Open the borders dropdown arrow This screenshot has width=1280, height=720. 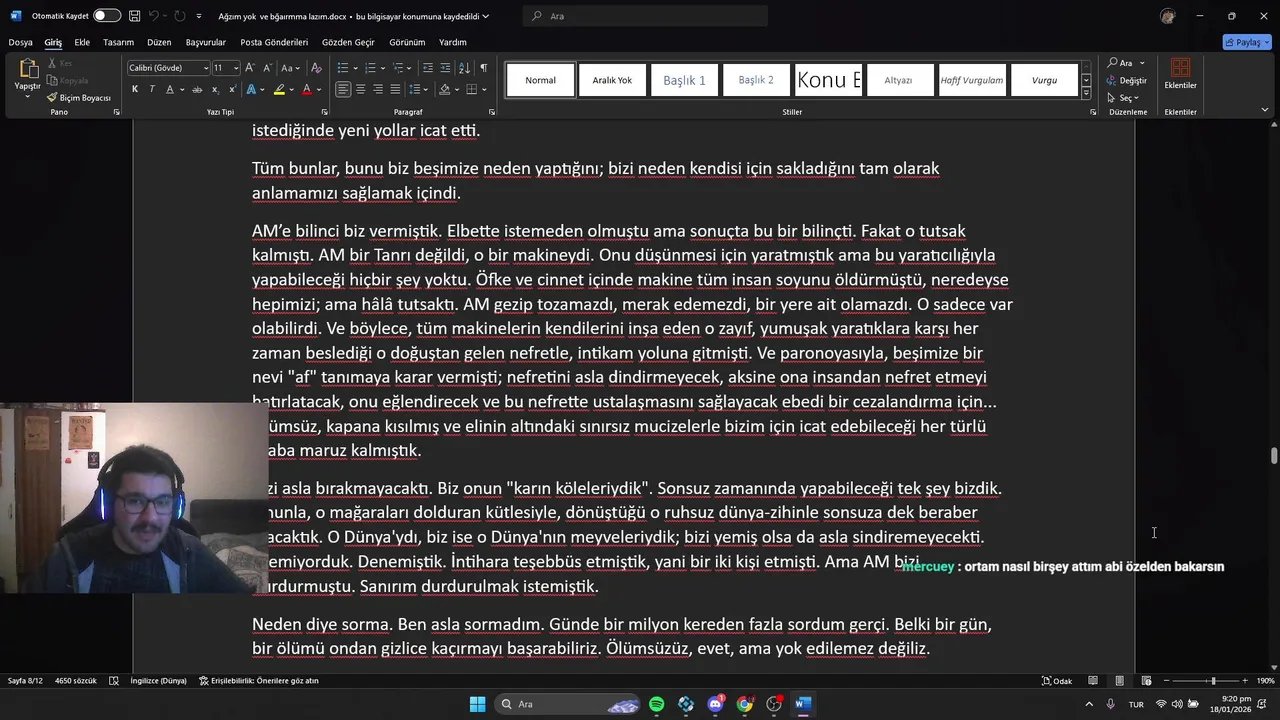point(482,90)
